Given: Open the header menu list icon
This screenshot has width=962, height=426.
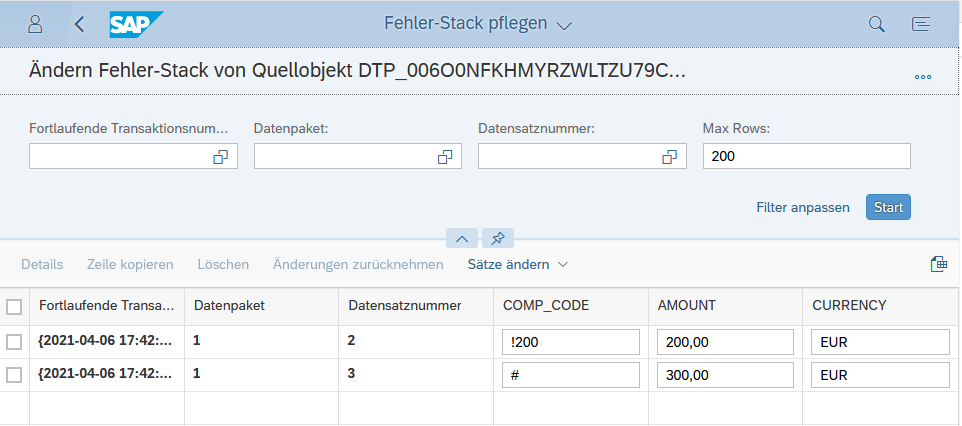Looking at the screenshot, I should click(921, 24).
